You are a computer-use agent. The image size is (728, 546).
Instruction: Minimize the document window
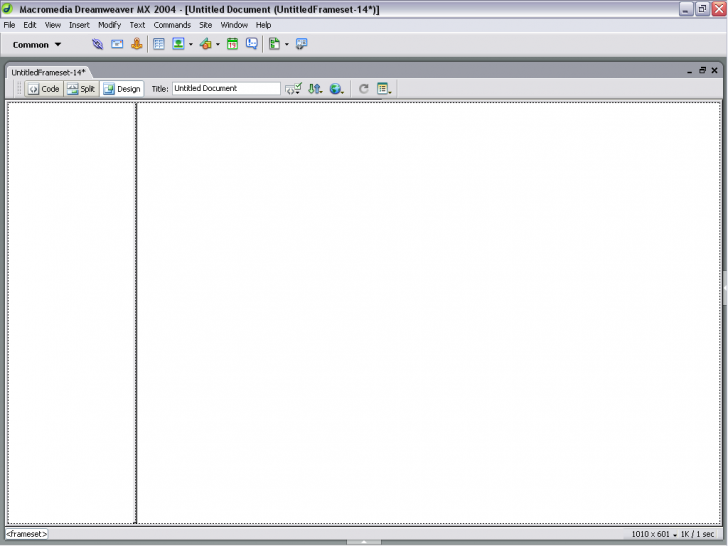tap(689, 71)
